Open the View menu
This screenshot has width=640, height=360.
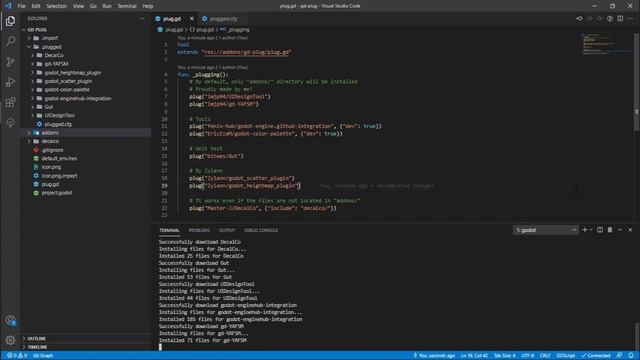[x=78, y=6]
